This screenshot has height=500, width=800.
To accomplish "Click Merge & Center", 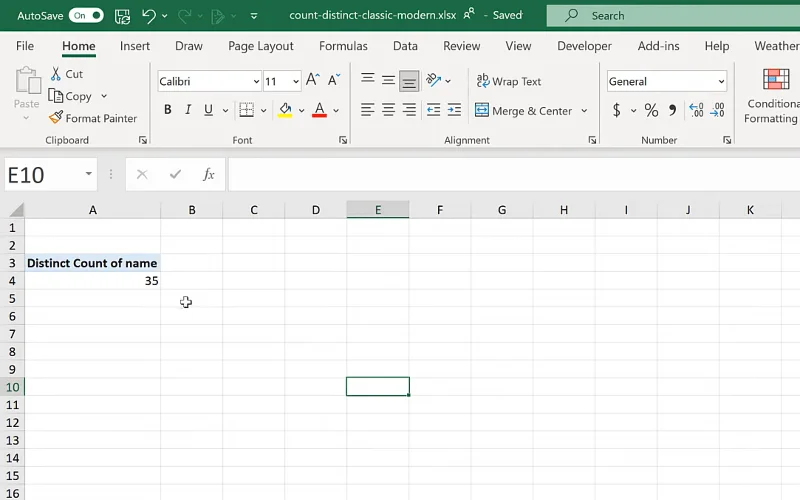I will 523,111.
